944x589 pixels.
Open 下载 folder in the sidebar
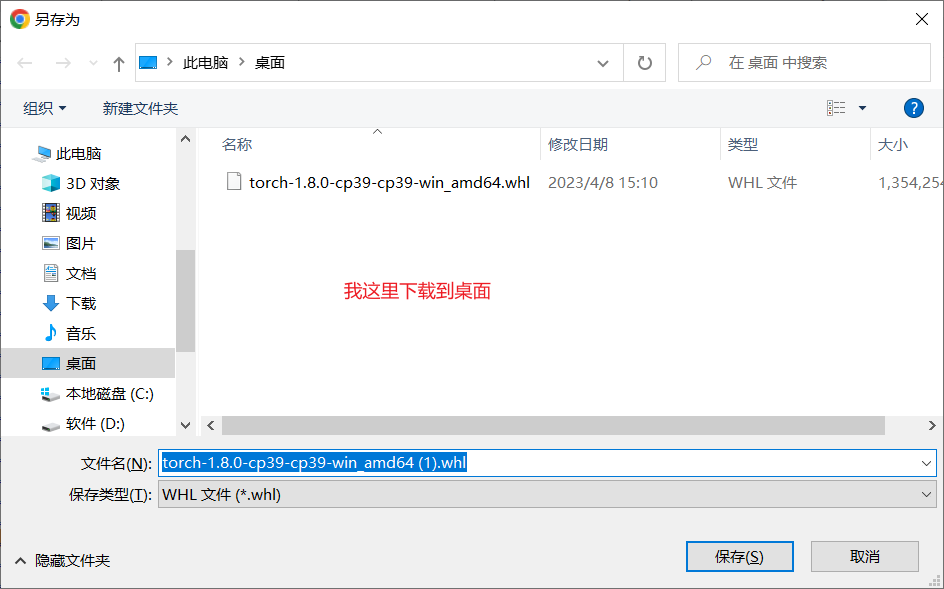point(81,304)
